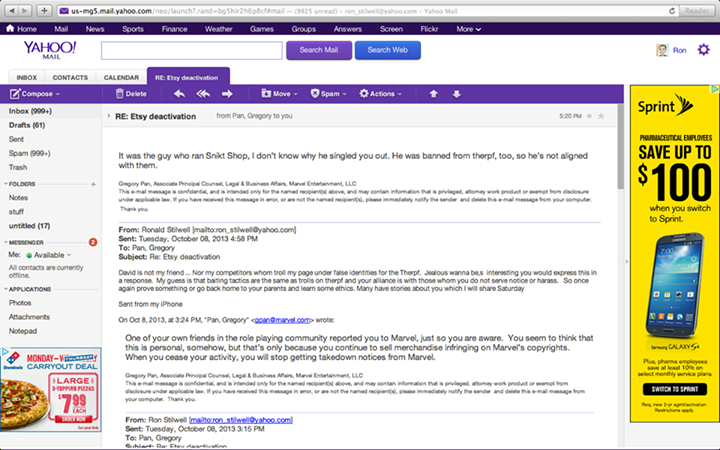Open the untitled (17) folder

29,226
